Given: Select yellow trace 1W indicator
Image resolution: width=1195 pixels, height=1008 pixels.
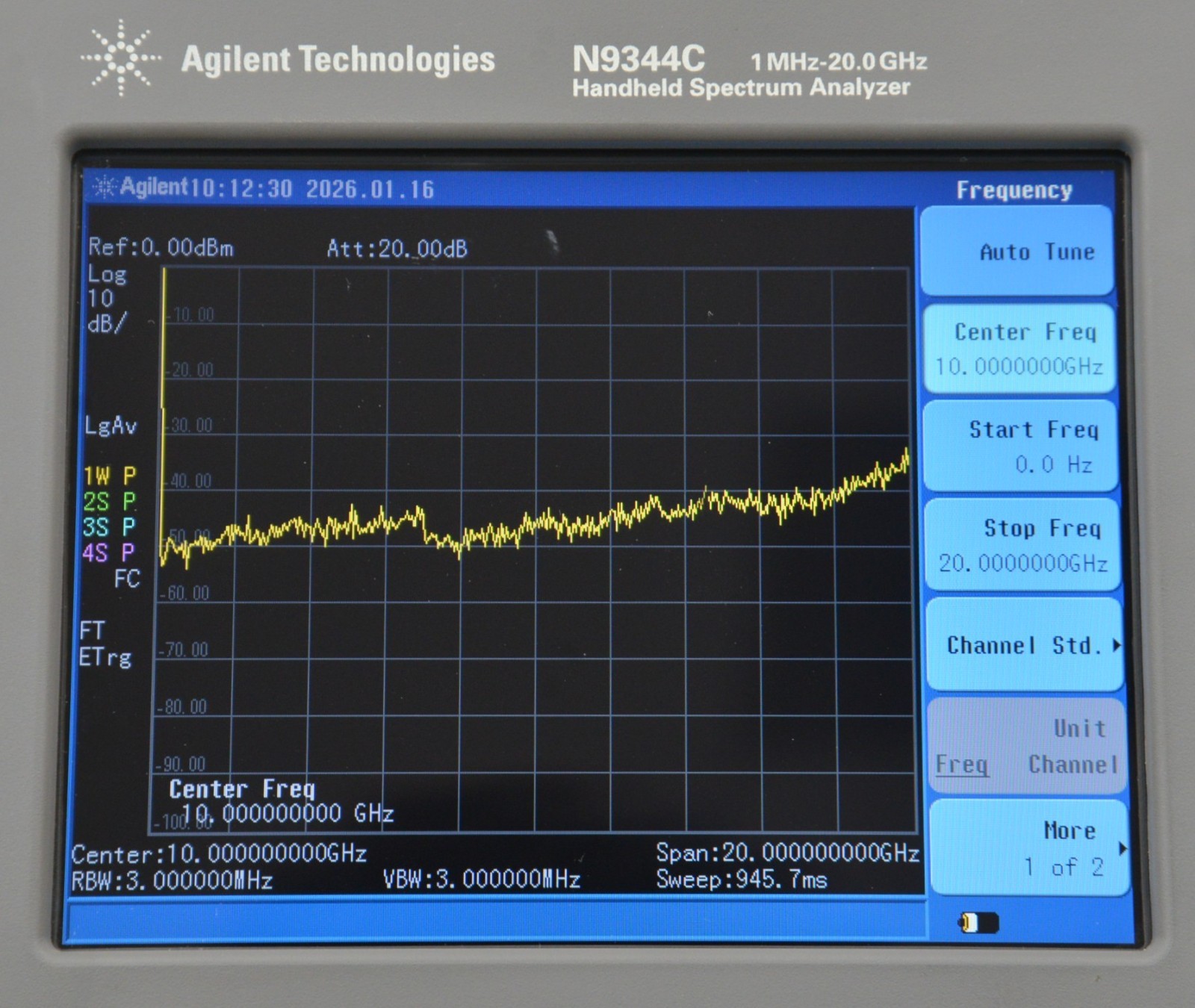Looking at the screenshot, I should click(109, 476).
